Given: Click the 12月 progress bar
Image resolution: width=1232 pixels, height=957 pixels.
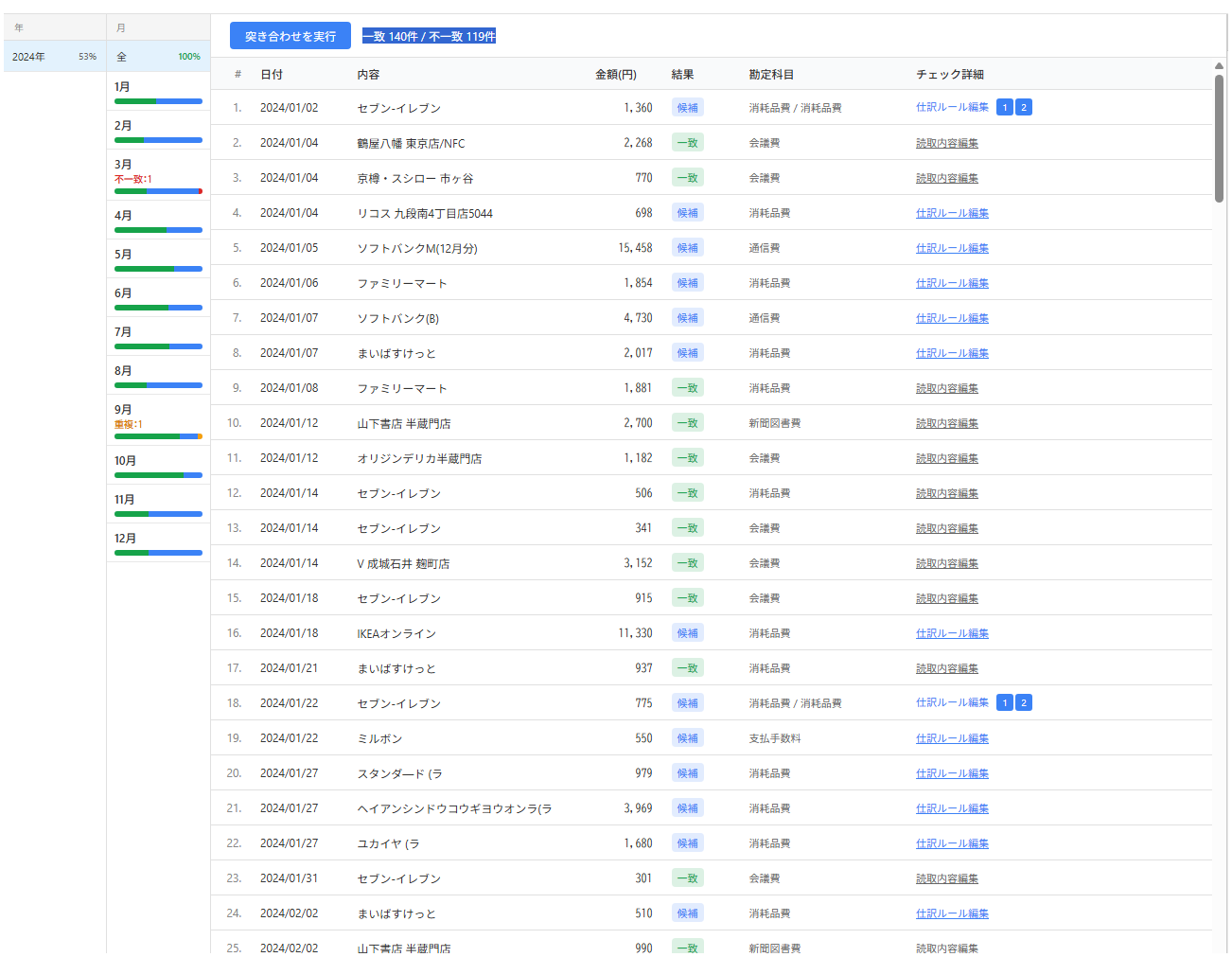Looking at the screenshot, I should click(x=157, y=553).
